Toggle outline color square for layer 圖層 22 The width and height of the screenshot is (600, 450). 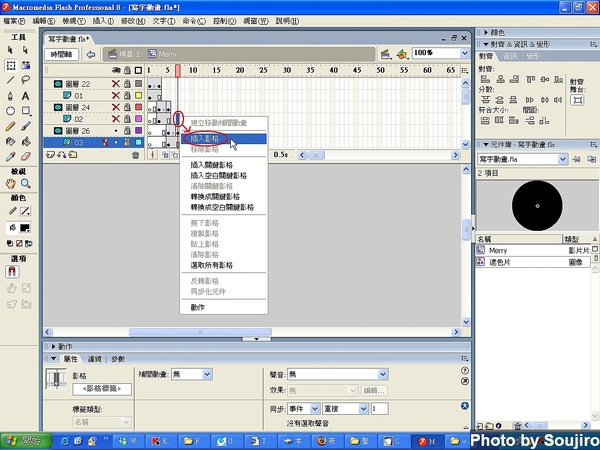pos(139,84)
